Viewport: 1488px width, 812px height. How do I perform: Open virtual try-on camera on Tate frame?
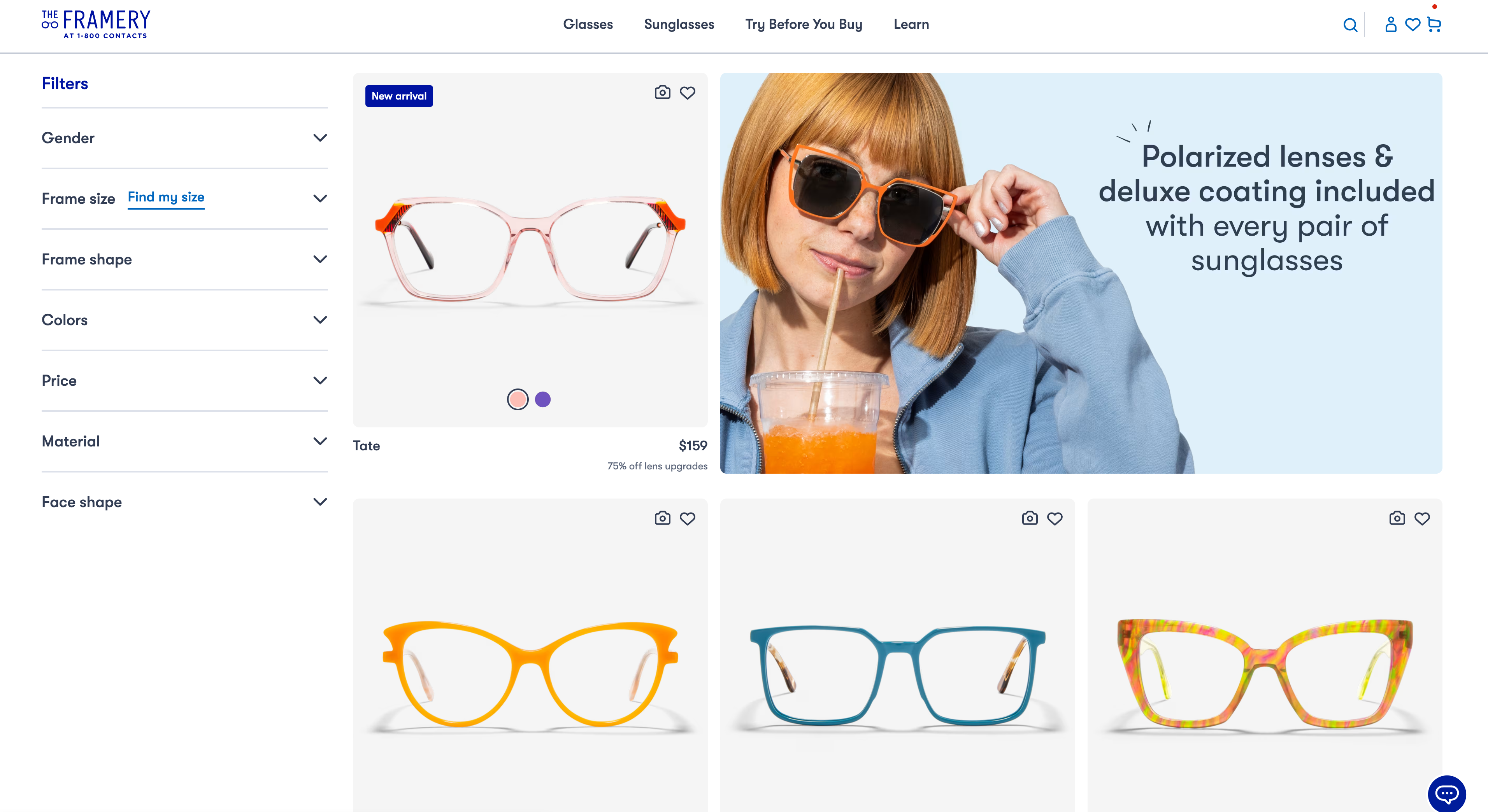[663, 92]
